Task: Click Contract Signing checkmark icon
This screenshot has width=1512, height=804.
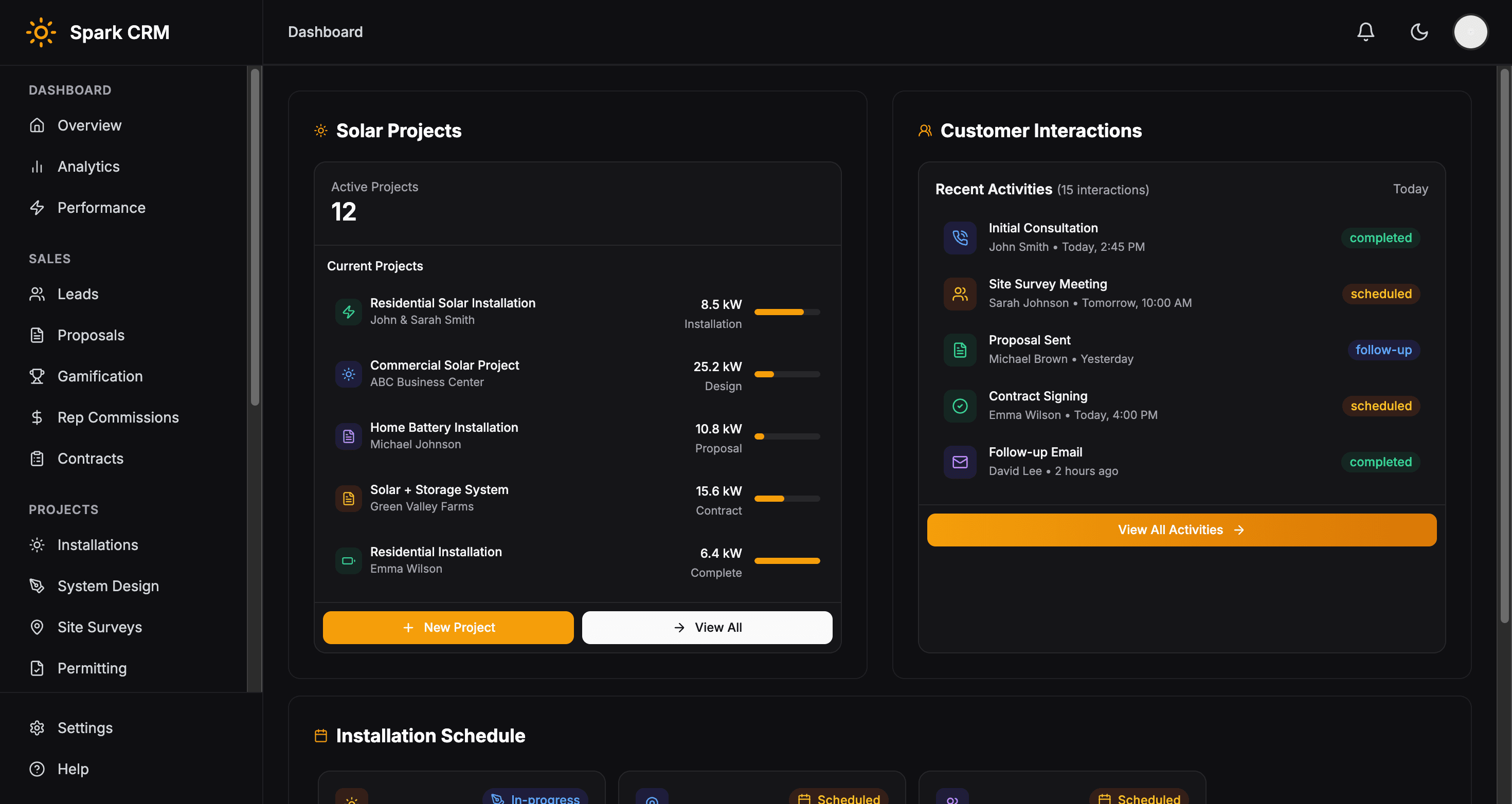Action: [960, 406]
